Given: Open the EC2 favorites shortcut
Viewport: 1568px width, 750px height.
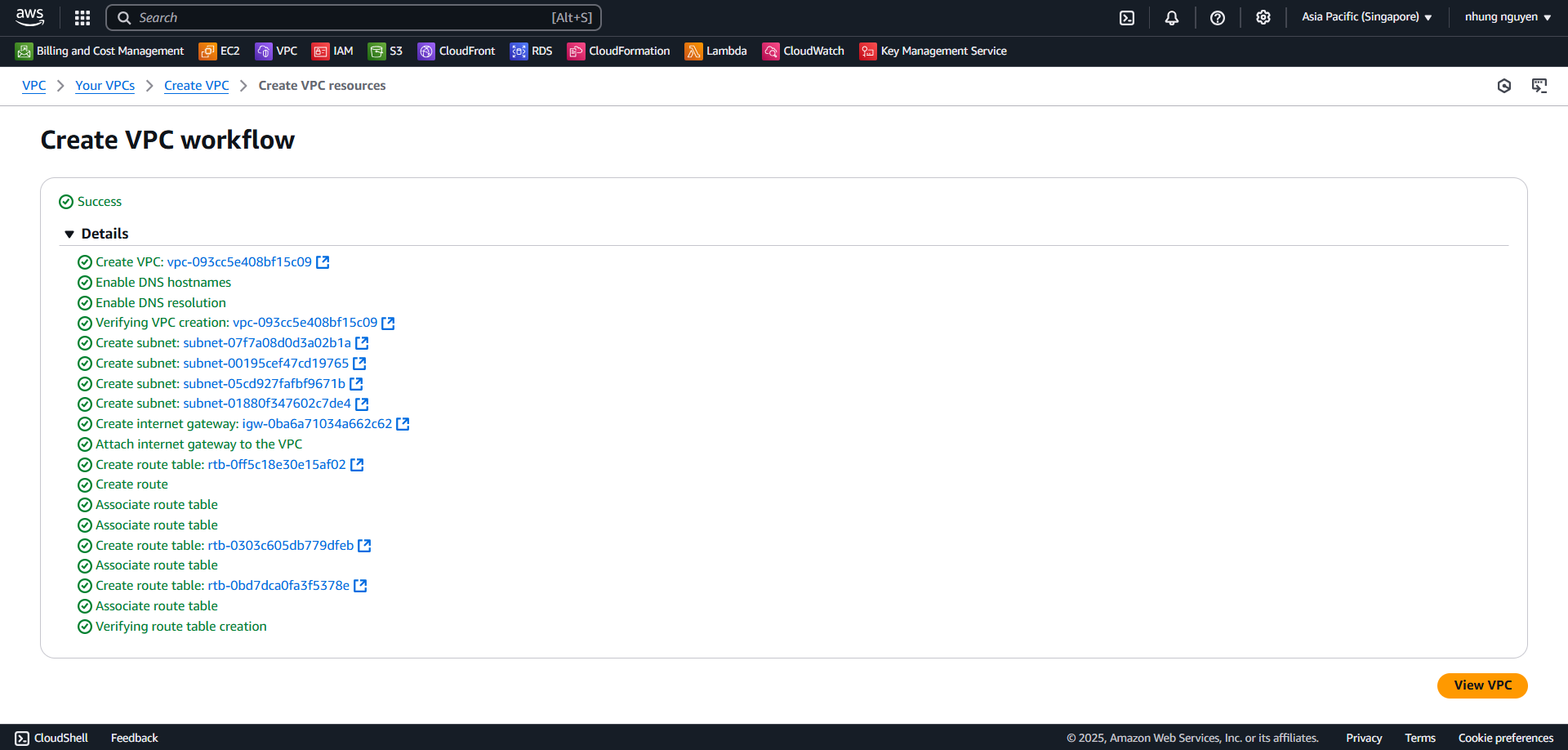Looking at the screenshot, I should click(220, 51).
